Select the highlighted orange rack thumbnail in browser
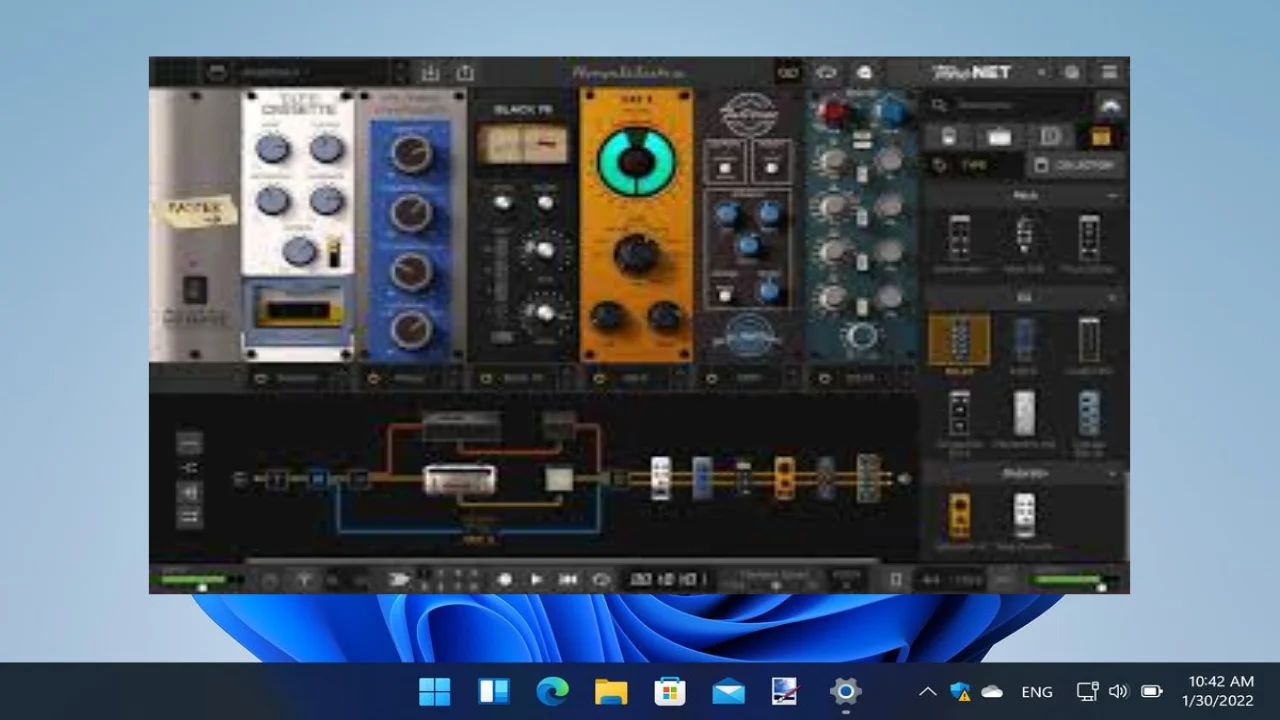1280x720 pixels. [x=959, y=340]
